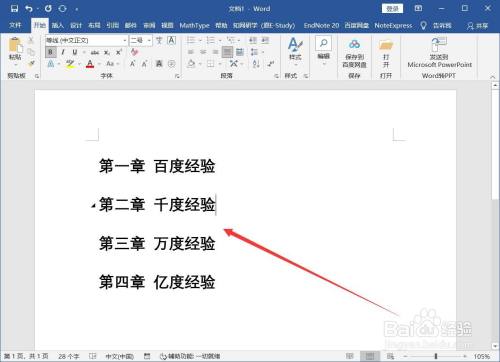Justify the paragraph text
This screenshot has width=500, height=362.
[x=227, y=52]
